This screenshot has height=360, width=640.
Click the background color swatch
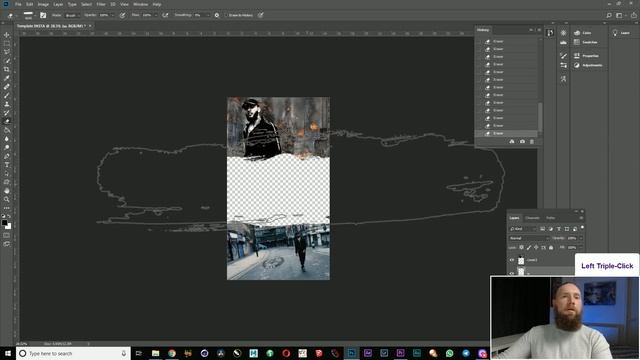(x=8, y=226)
